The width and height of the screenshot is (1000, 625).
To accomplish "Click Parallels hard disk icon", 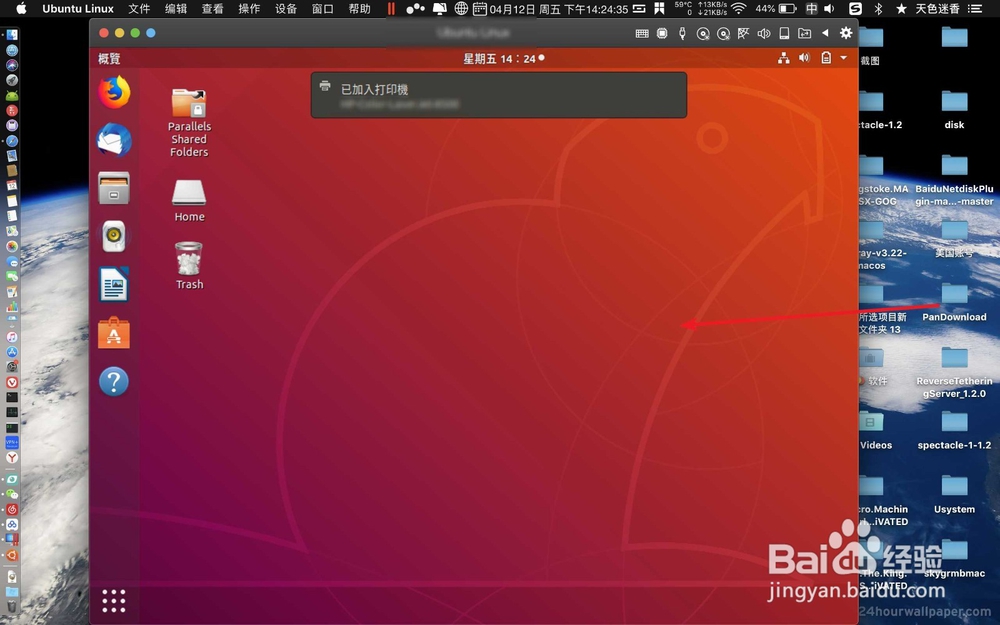I will click(784, 33).
